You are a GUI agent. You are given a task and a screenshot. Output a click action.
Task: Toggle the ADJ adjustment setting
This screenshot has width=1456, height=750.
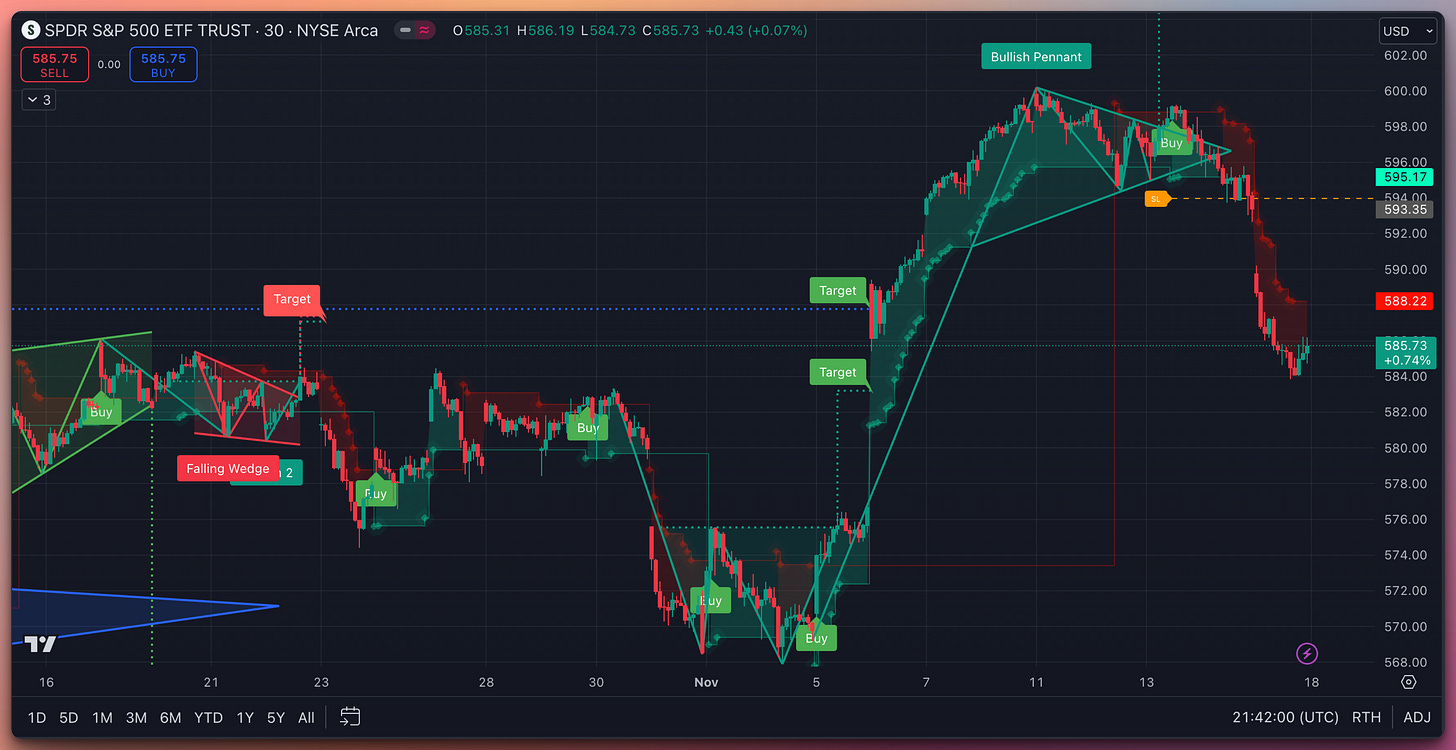click(1417, 717)
